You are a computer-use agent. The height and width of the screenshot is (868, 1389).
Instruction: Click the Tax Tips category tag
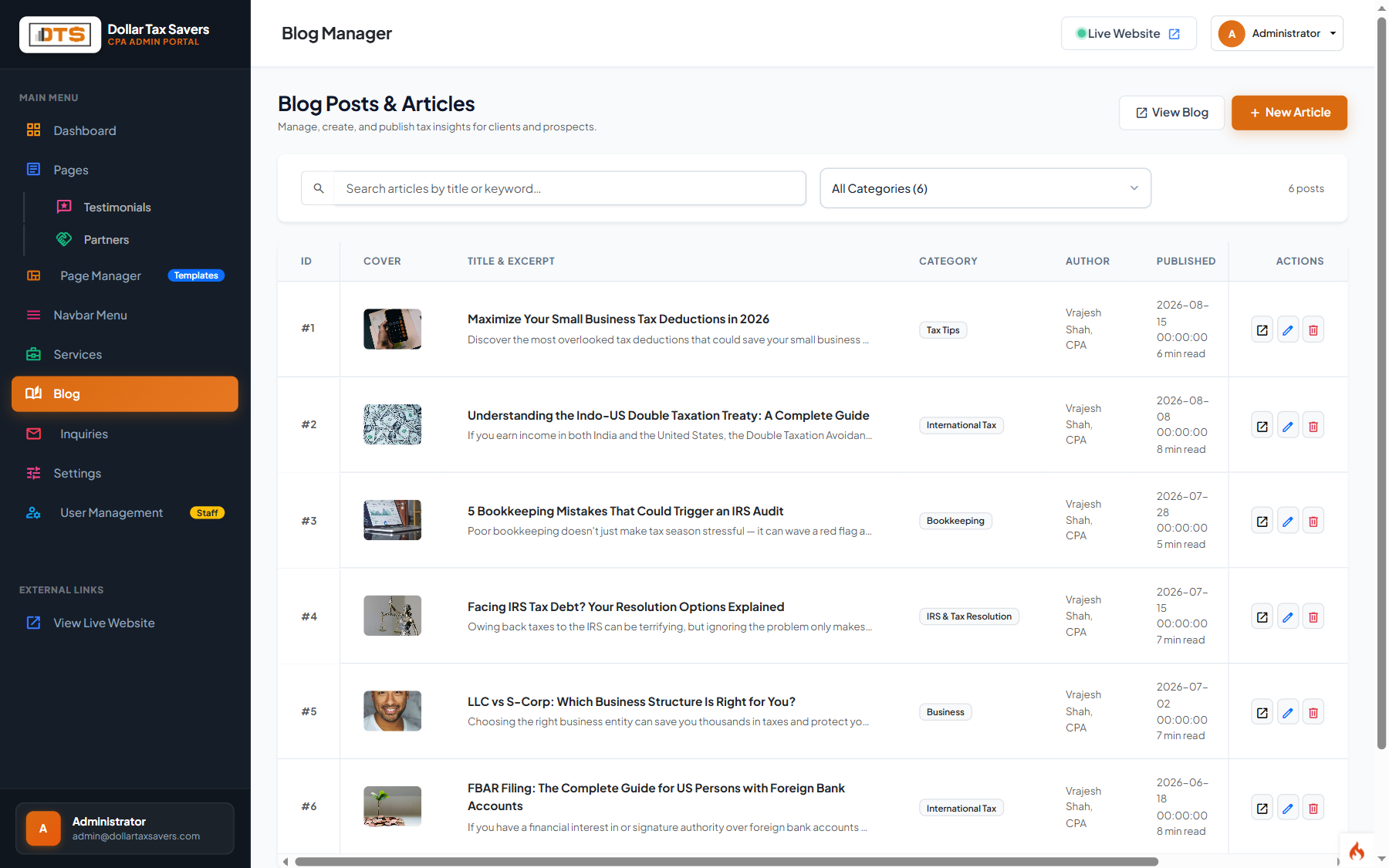click(943, 330)
